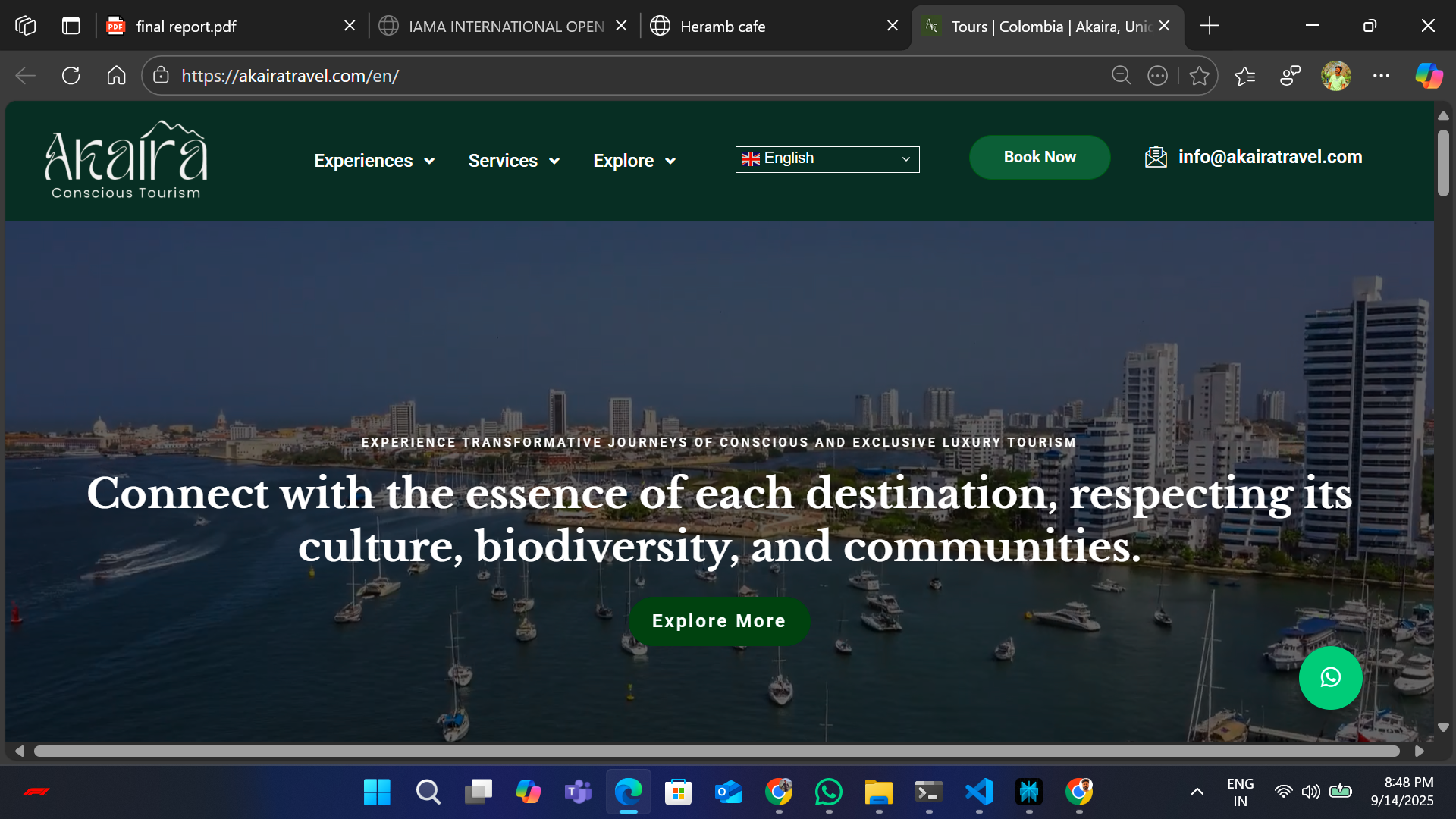Switch to final report.pdf tab
1456x819 pixels.
coord(186,27)
